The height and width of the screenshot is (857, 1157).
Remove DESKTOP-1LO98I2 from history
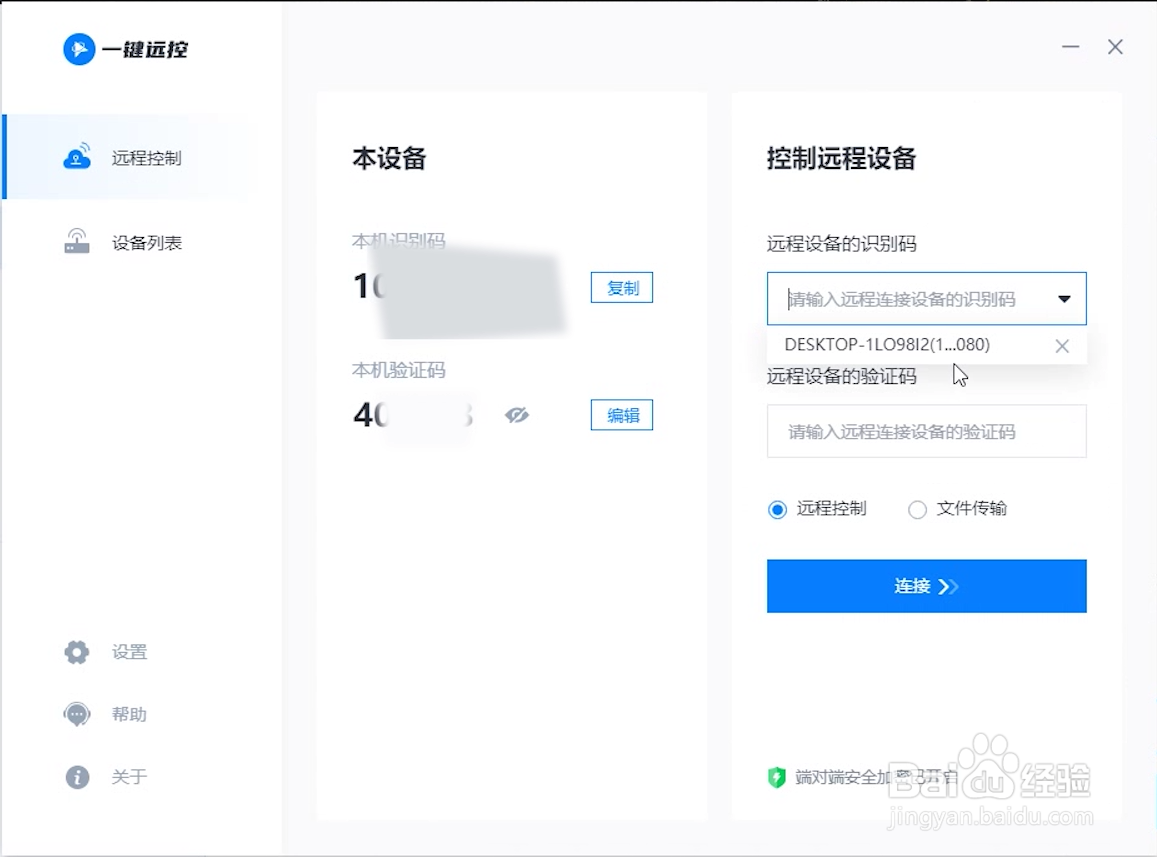point(1062,345)
